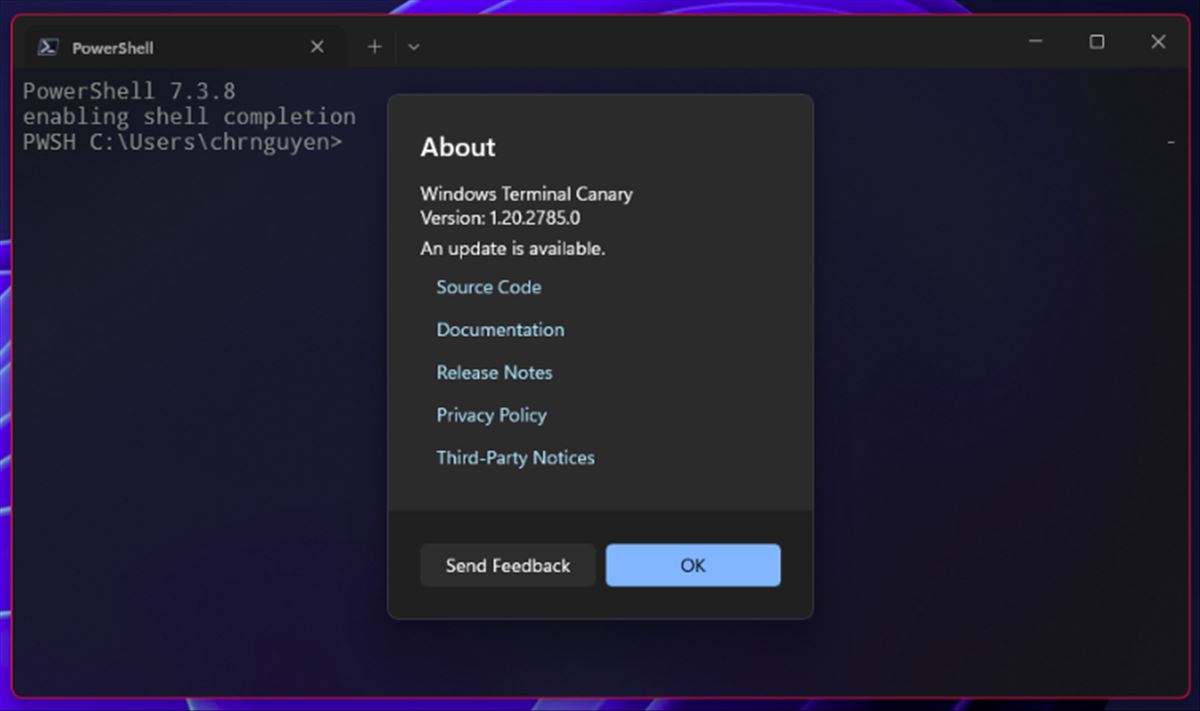Click the Send Feedback button

pos(508,565)
